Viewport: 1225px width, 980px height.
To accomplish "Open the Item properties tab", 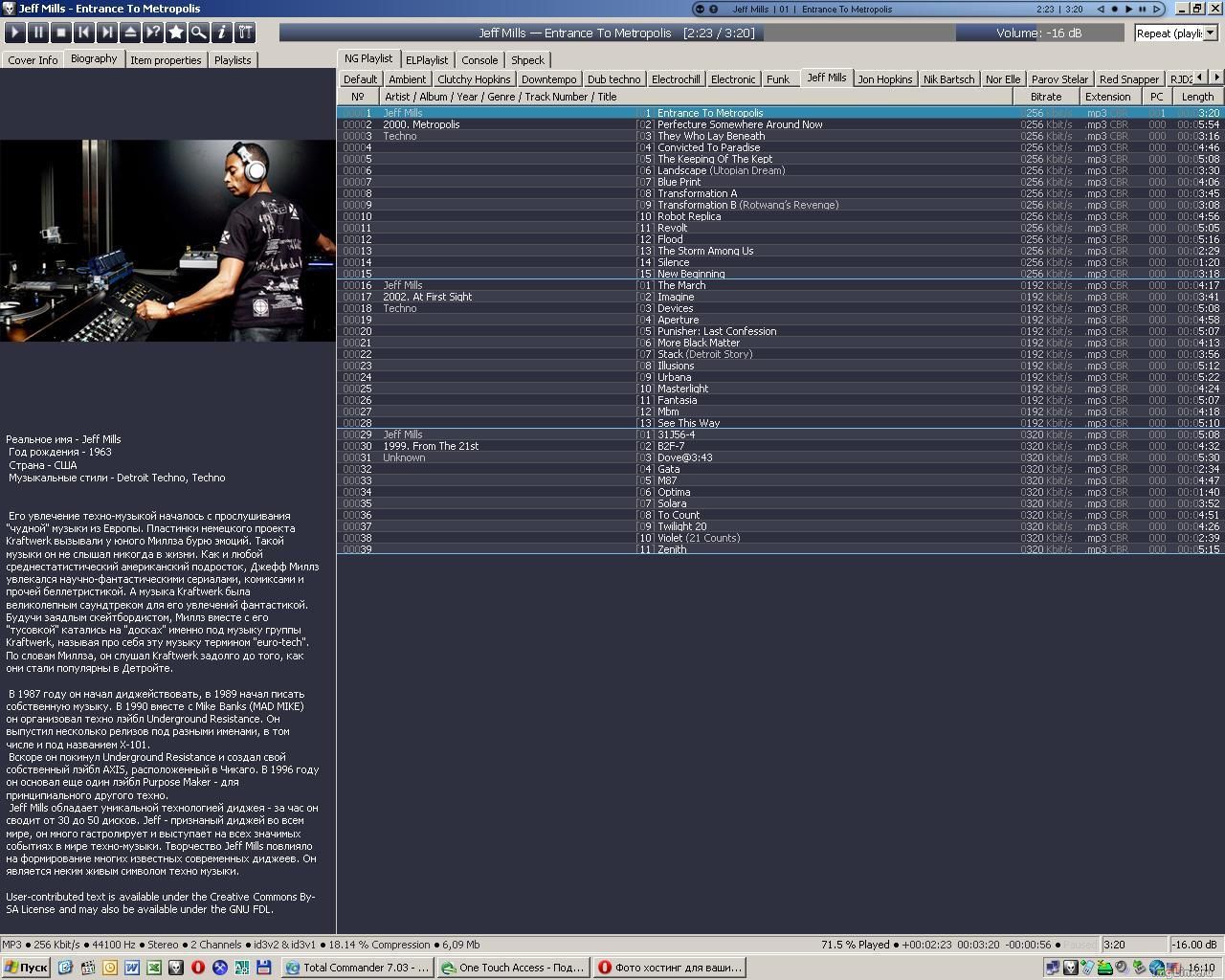I will [166, 59].
